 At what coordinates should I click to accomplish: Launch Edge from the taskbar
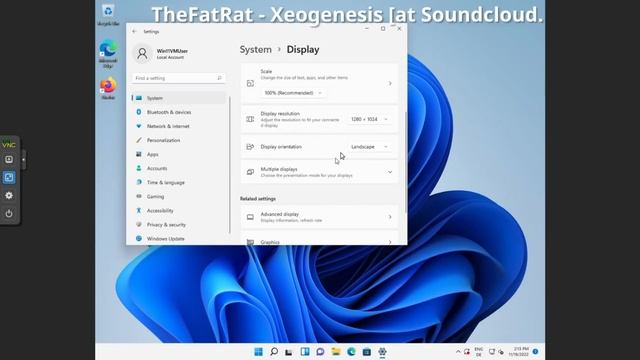click(x=351, y=351)
